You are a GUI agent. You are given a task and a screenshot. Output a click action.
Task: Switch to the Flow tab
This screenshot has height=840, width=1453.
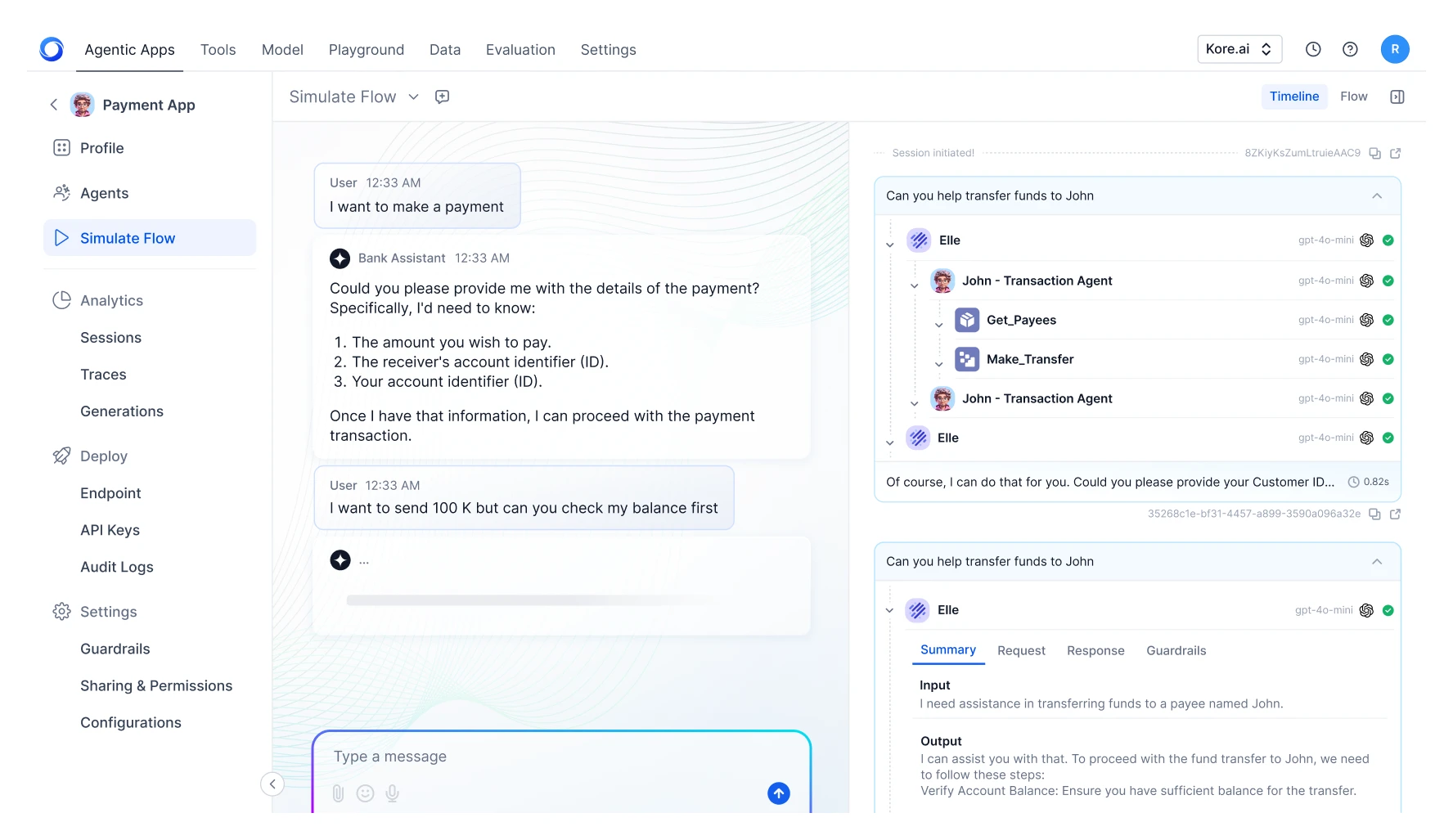point(1354,96)
